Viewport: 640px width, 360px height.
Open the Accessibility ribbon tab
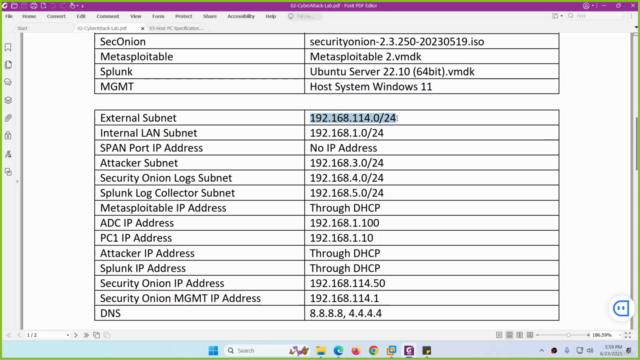241,16
